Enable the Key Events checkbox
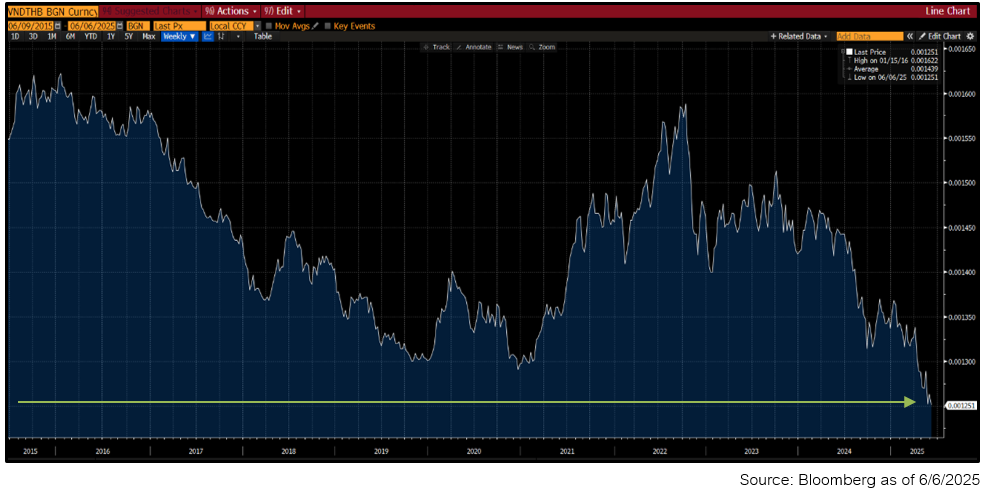The image size is (981, 494). pos(328,25)
